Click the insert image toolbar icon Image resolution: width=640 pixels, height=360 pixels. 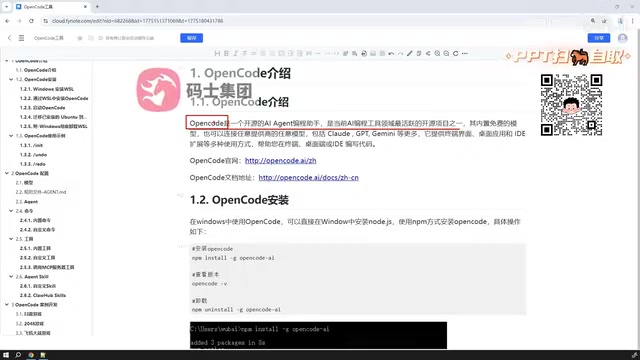373,53
